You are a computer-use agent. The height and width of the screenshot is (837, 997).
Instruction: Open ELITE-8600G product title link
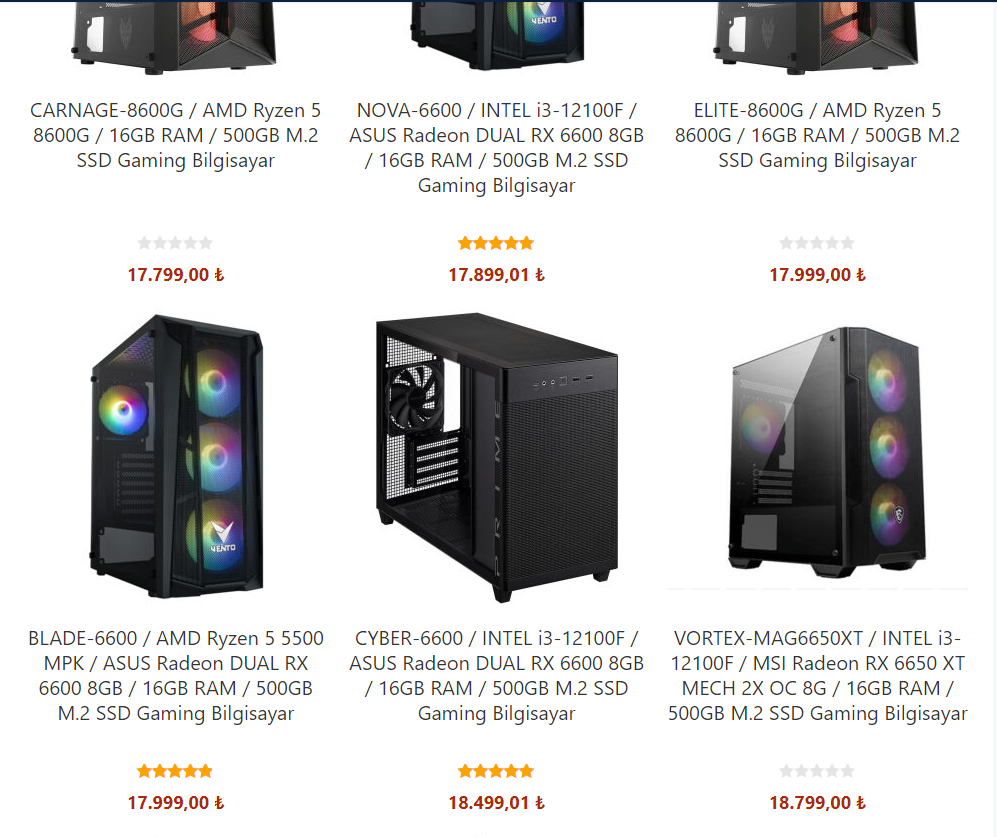[x=818, y=135]
